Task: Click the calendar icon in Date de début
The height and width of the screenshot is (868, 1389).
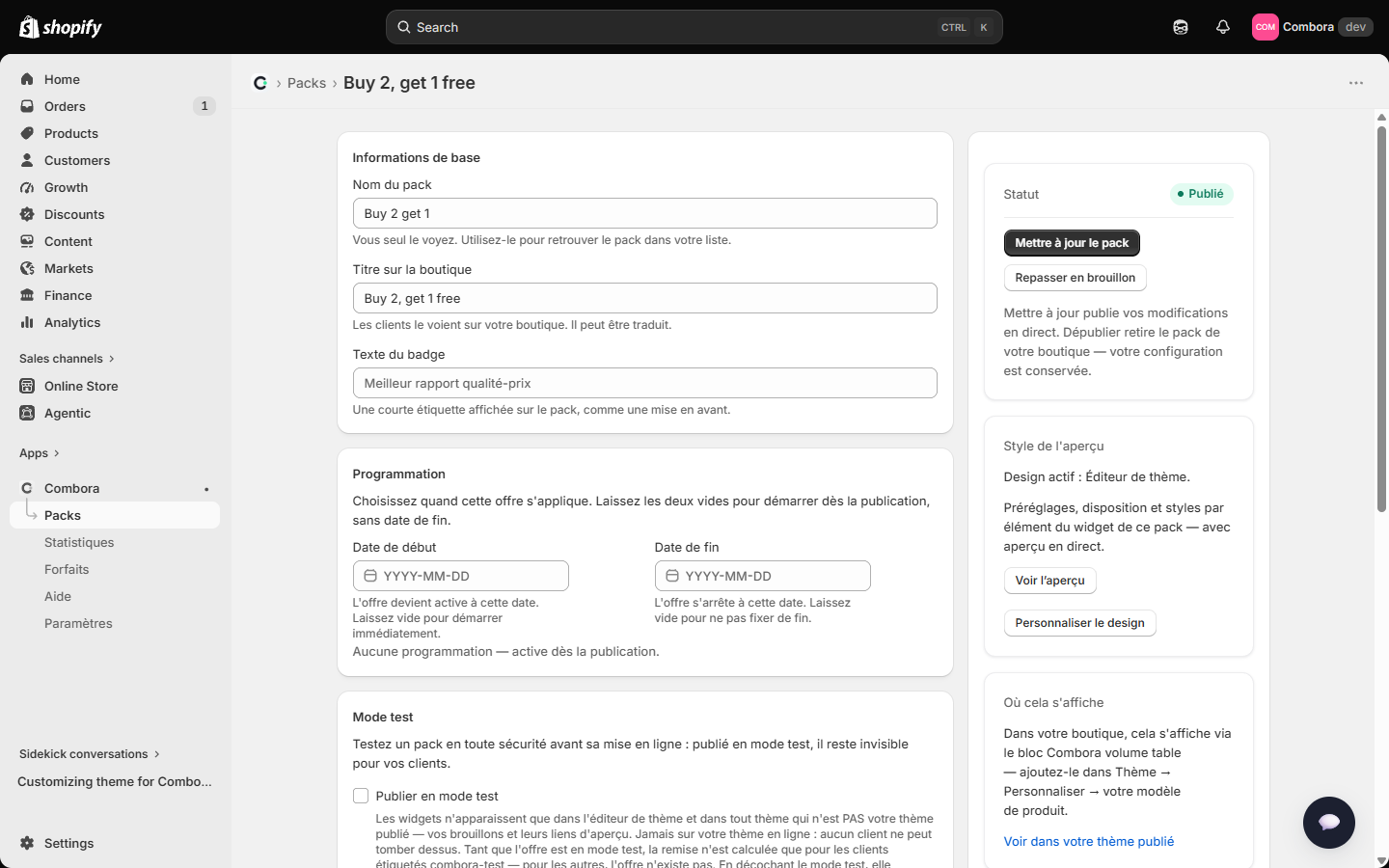Action: coord(370,576)
